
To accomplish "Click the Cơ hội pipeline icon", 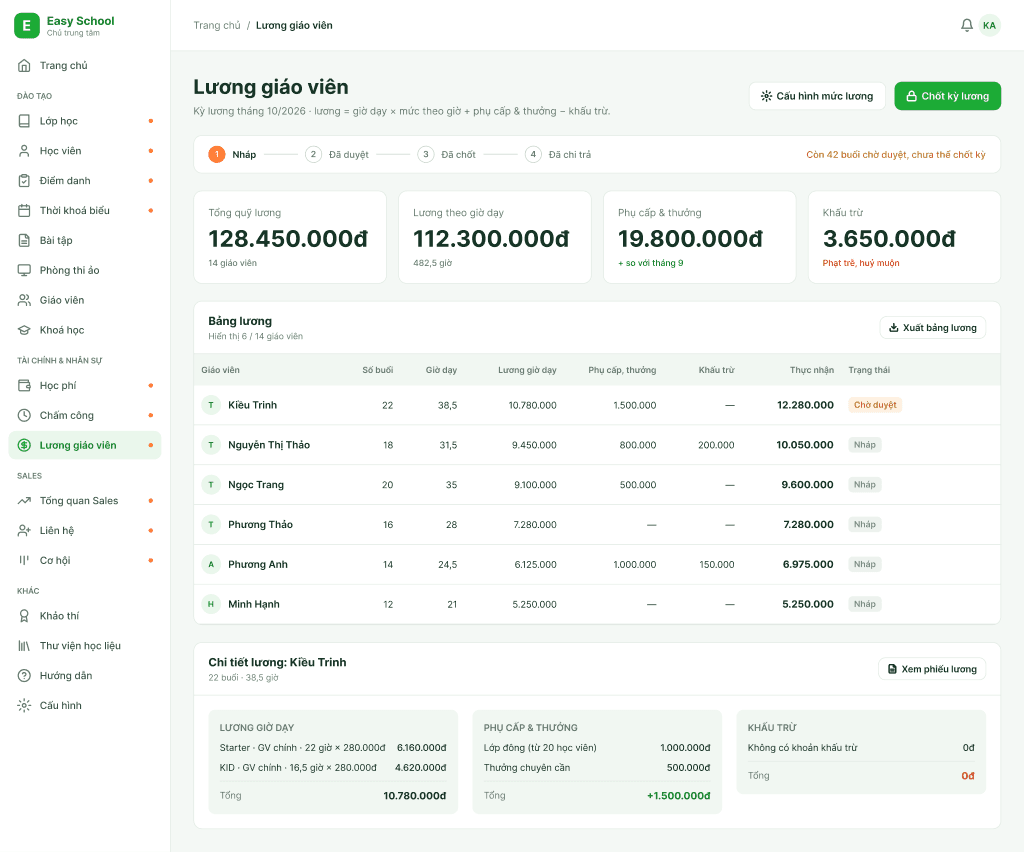I will (x=24, y=560).
